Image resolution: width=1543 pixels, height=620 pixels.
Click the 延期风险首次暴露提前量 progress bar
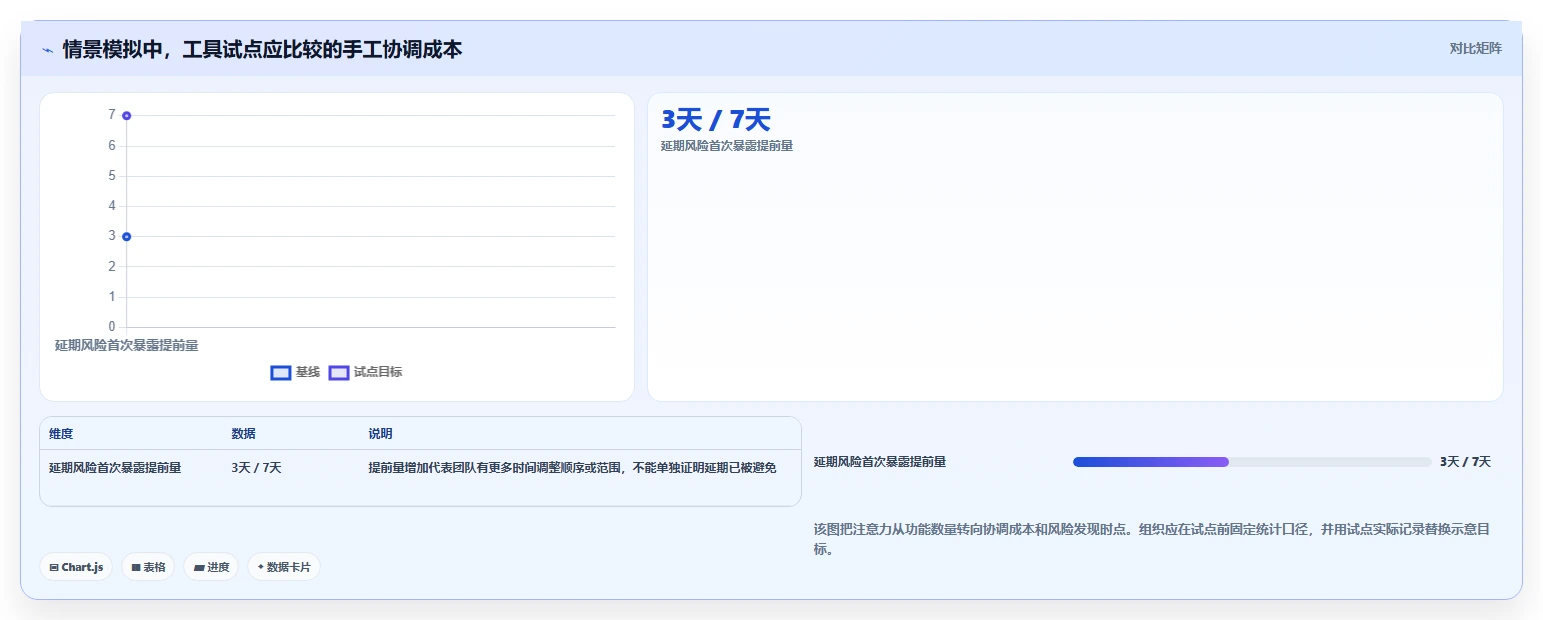(x=1252, y=462)
